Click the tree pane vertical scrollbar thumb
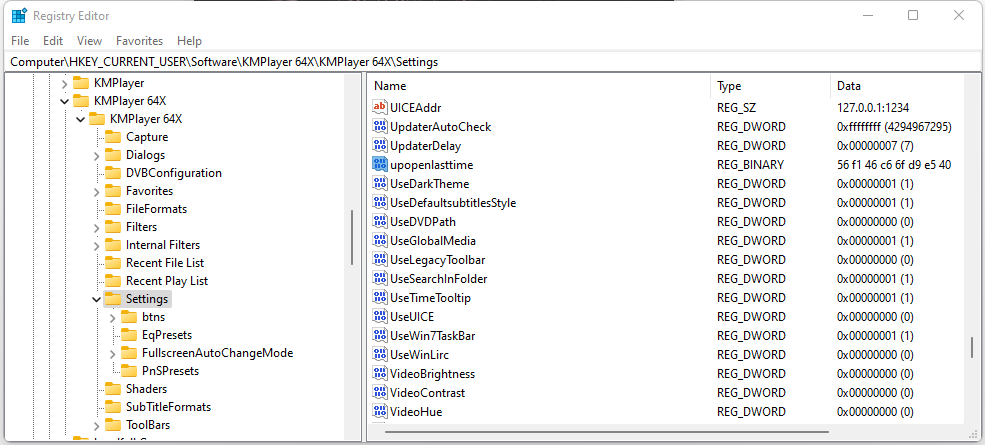This screenshot has width=985, height=445. [x=352, y=237]
